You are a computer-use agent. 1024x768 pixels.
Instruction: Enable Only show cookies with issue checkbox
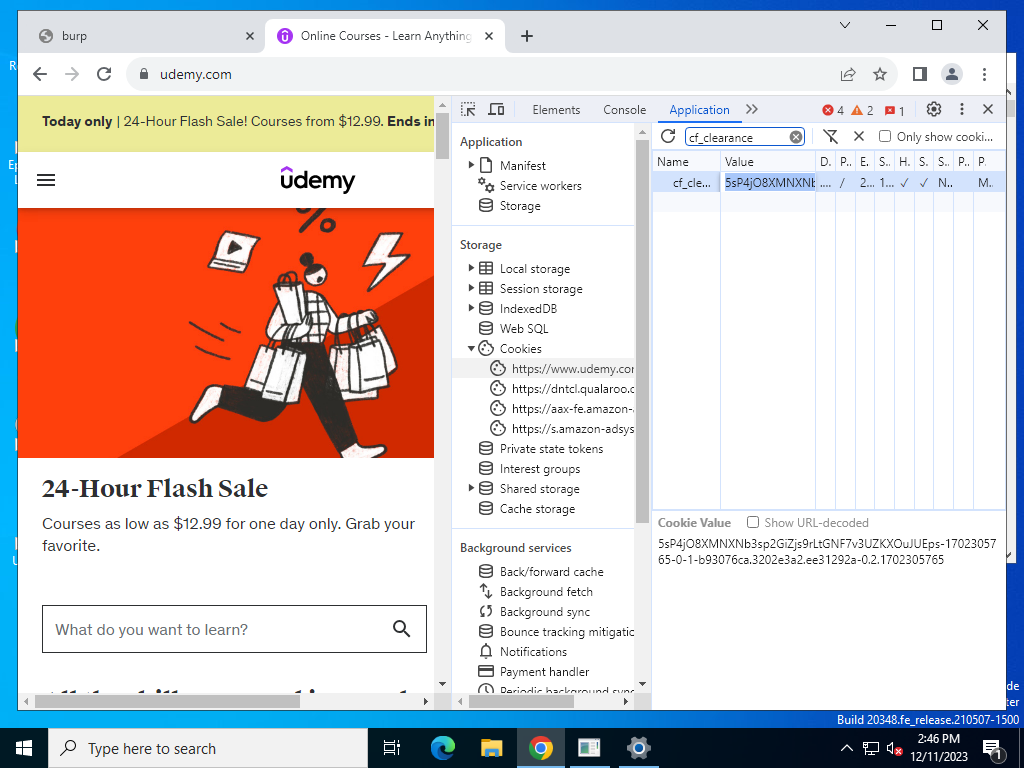pyautogui.click(x=885, y=136)
